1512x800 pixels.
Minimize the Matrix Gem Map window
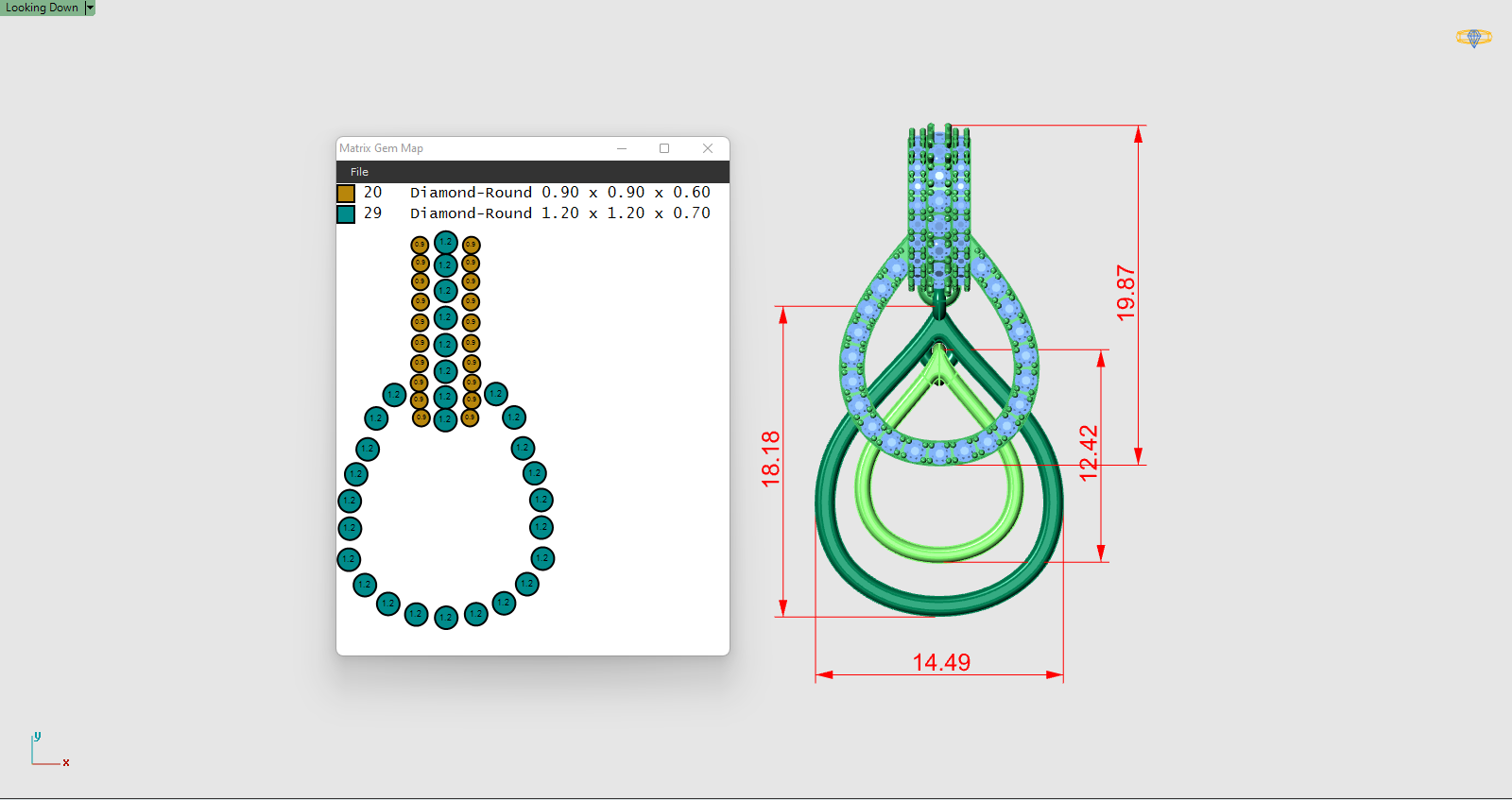point(622,148)
